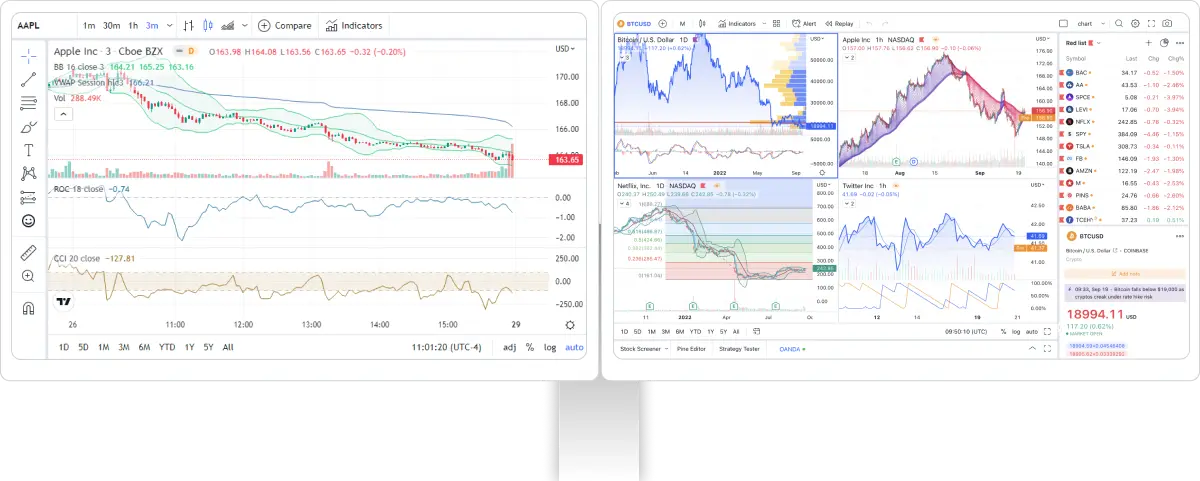Select 5D range on AAPL chart
1200x481 pixels.
click(x=83, y=347)
